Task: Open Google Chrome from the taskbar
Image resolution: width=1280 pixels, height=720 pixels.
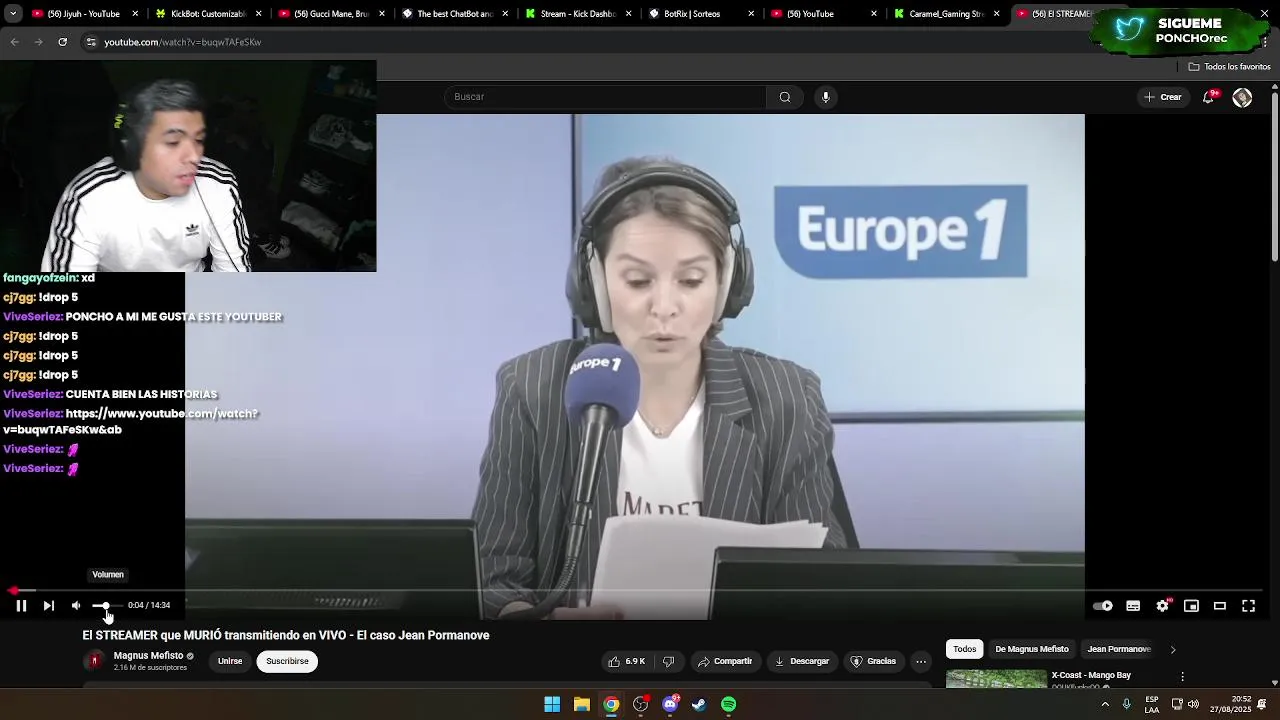Action: click(611, 704)
